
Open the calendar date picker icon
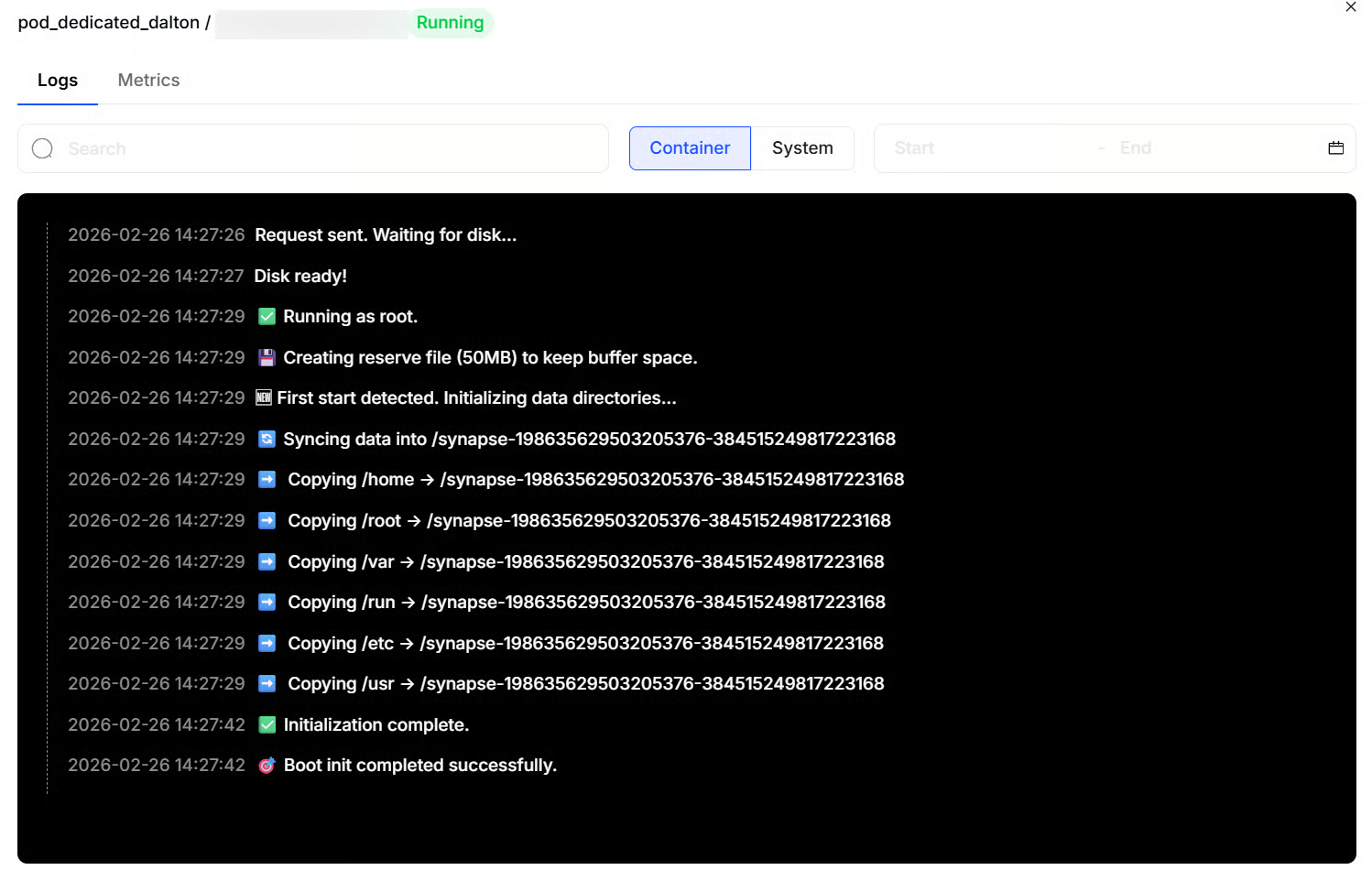(x=1335, y=148)
